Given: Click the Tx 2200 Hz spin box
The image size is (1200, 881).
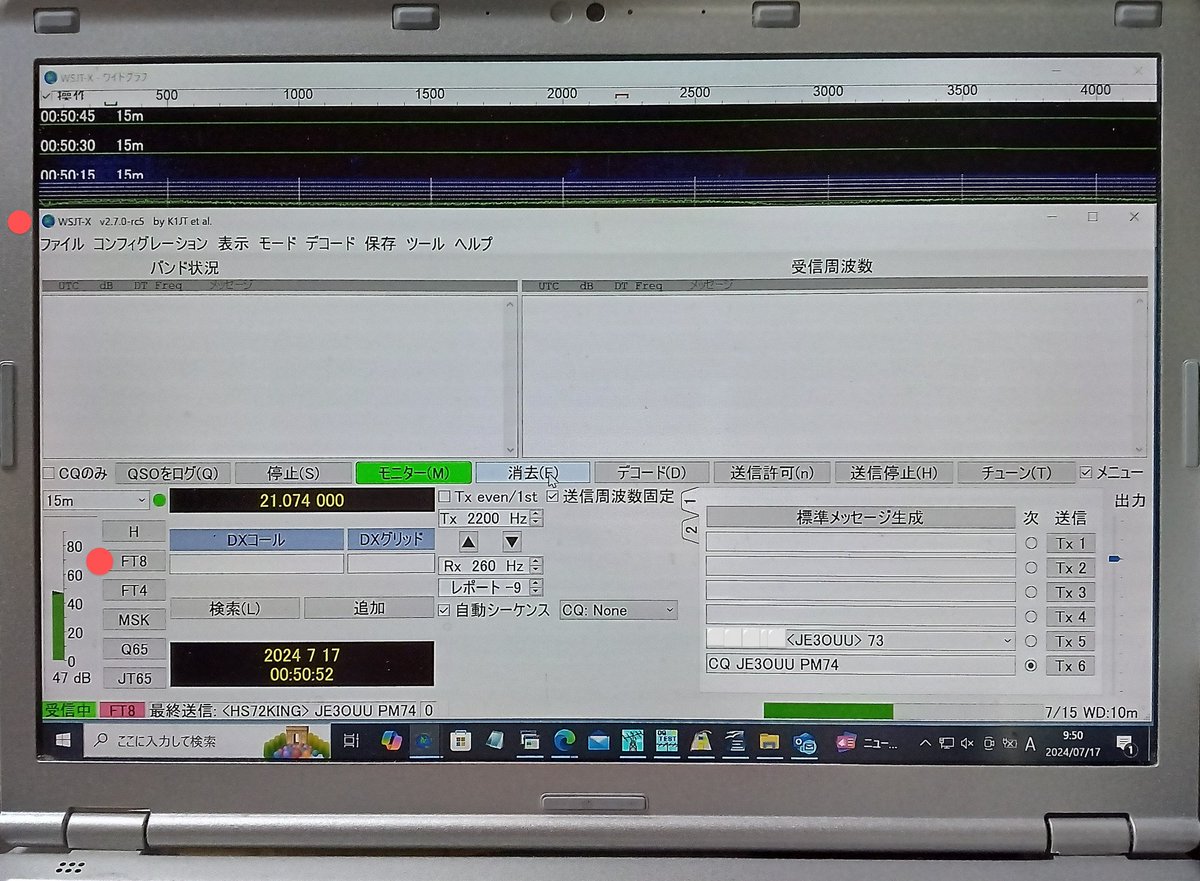Looking at the screenshot, I should pyautogui.click(x=491, y=518).
